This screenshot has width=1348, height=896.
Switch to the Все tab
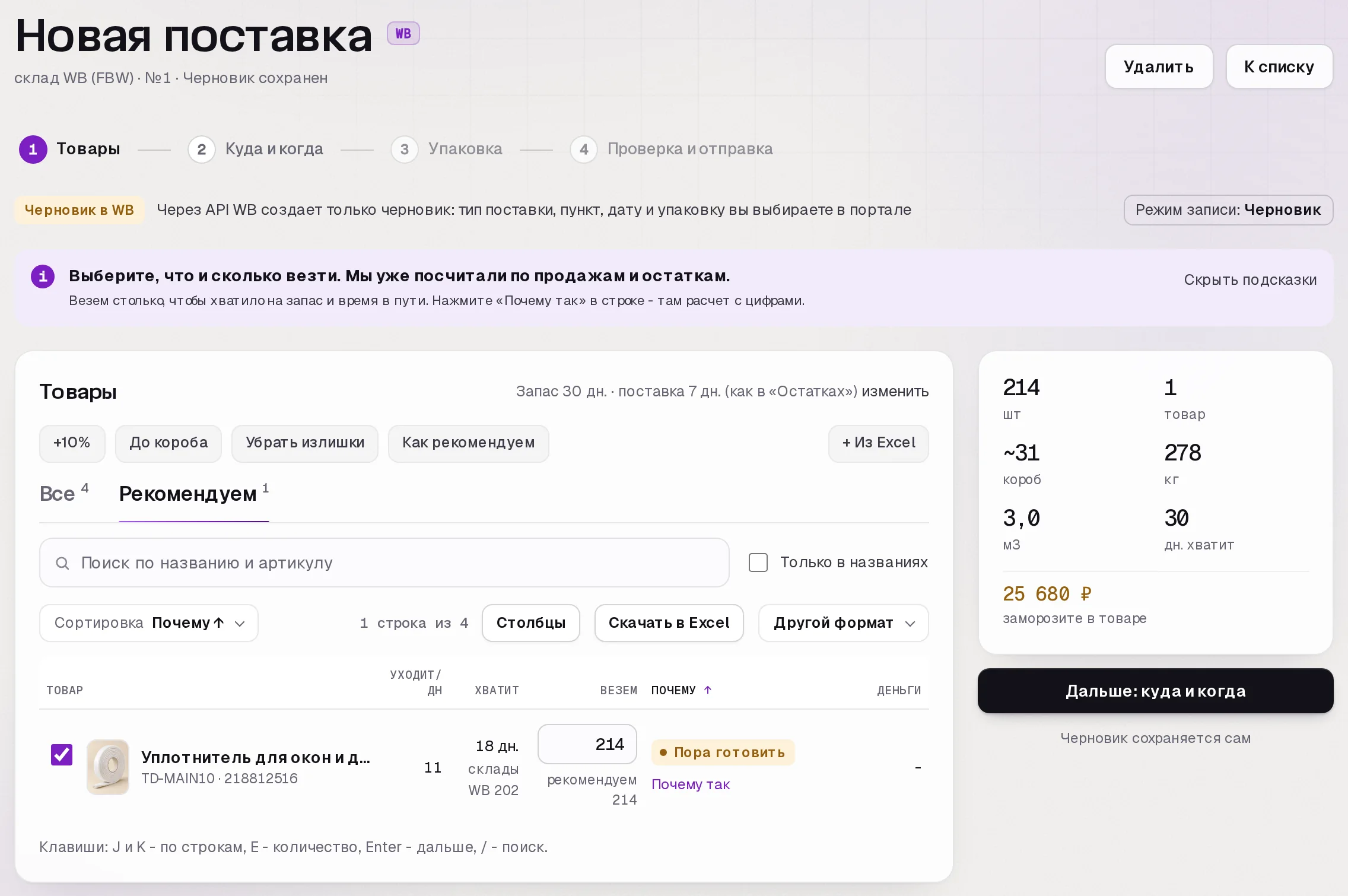pos(64,494)
